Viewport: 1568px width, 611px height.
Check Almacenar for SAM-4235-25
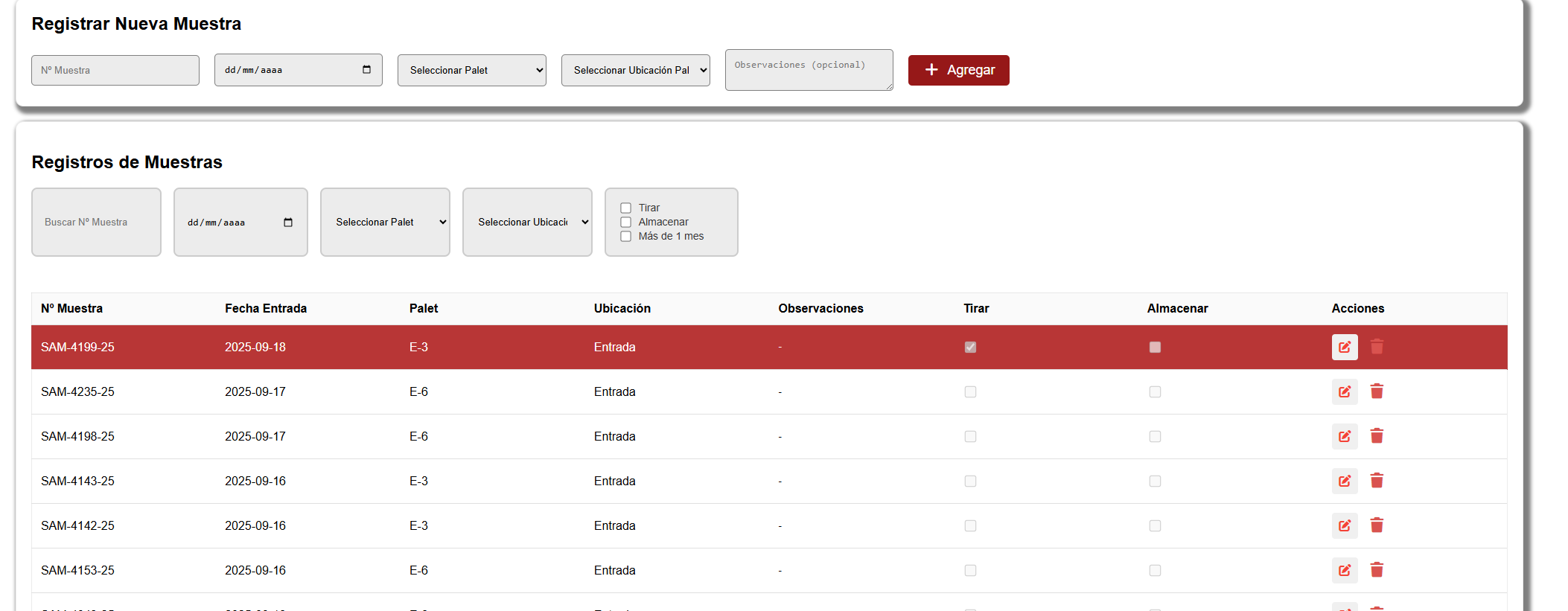point(1155,392)
